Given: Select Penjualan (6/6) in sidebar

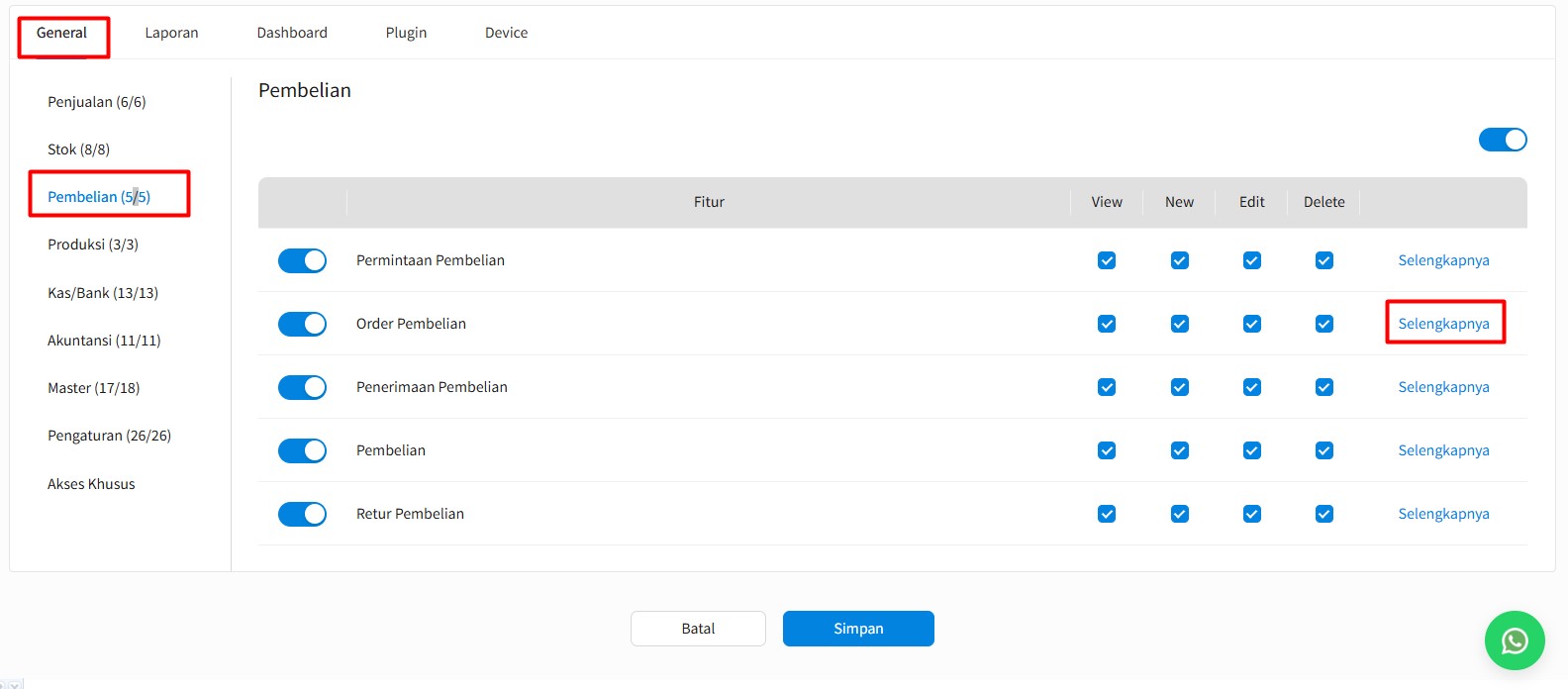Looking at the screenshot, I should (x=97, y=102).
